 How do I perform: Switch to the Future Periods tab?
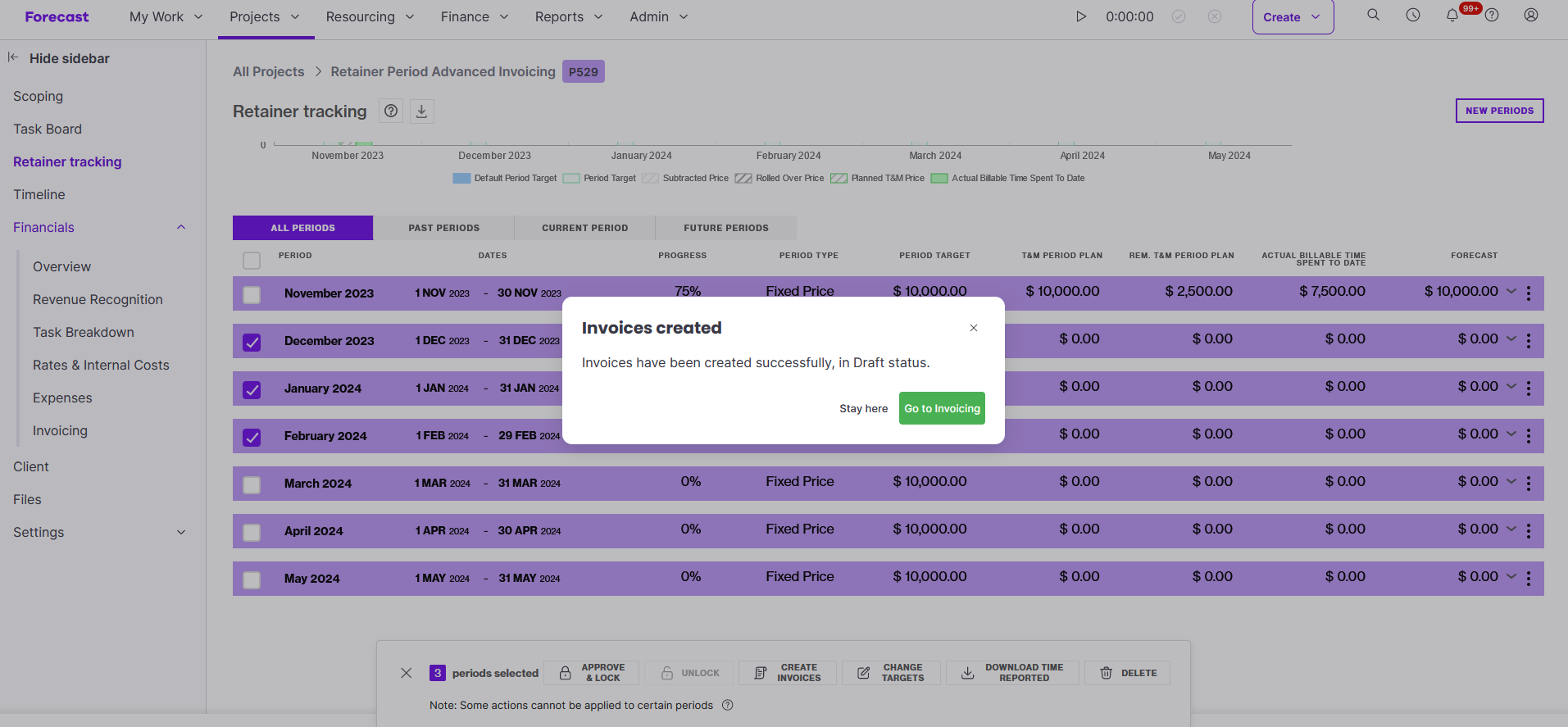tap(726, 228)
